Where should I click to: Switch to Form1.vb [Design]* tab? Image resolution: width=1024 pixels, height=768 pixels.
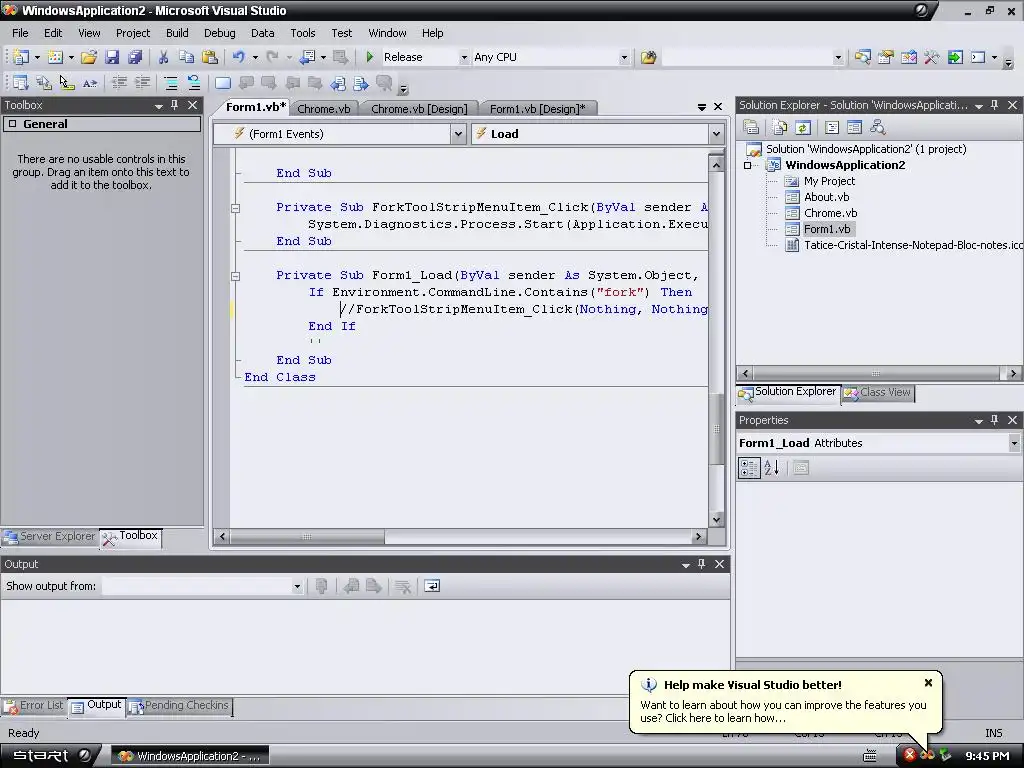click(537, 109)
